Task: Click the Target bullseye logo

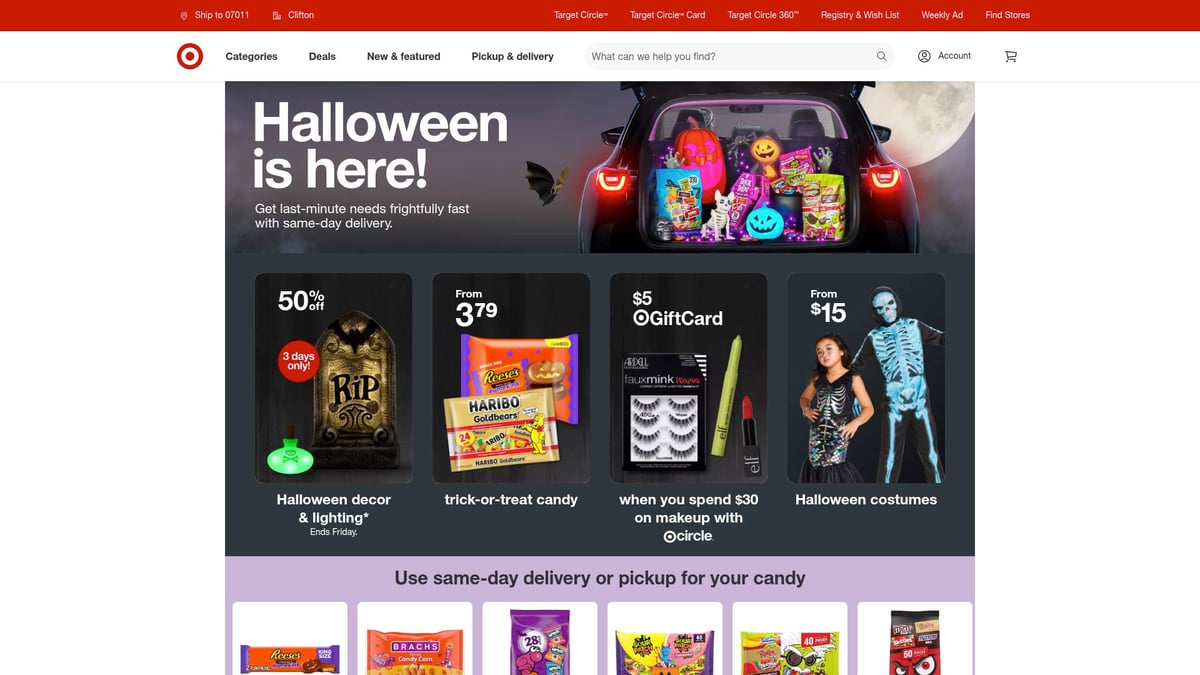Action: [190, 56]
